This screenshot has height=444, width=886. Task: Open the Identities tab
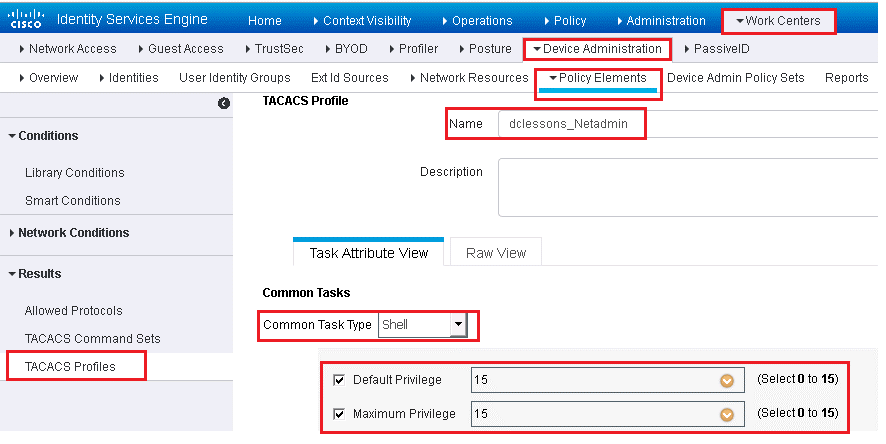[129, 78]
